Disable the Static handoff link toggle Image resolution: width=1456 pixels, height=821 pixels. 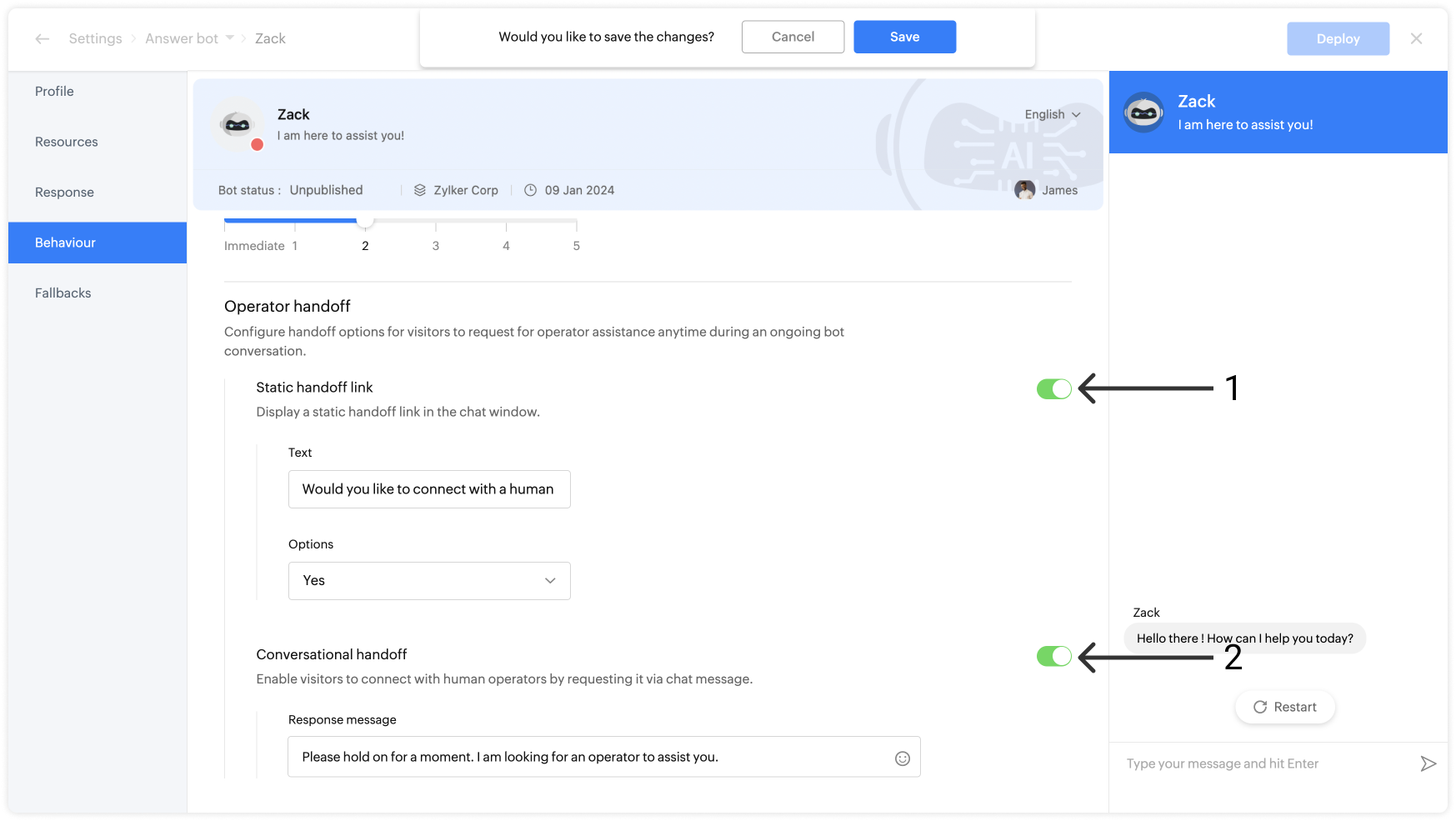pyautogui.click(x=1053, y=388)
